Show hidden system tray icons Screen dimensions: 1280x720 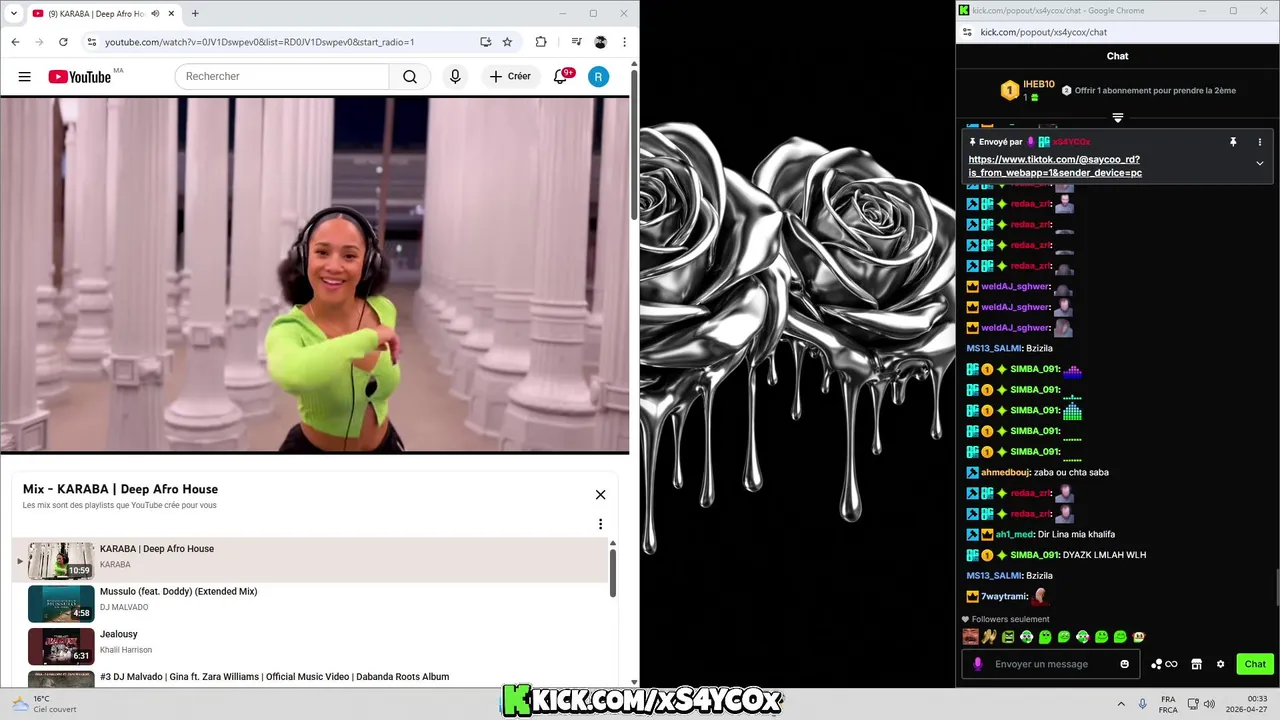[1121, 704]
